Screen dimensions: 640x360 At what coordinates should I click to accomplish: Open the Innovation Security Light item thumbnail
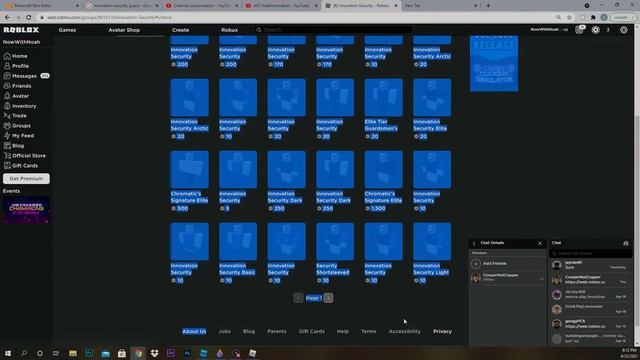pyautogui.click(x=432, y=241)
